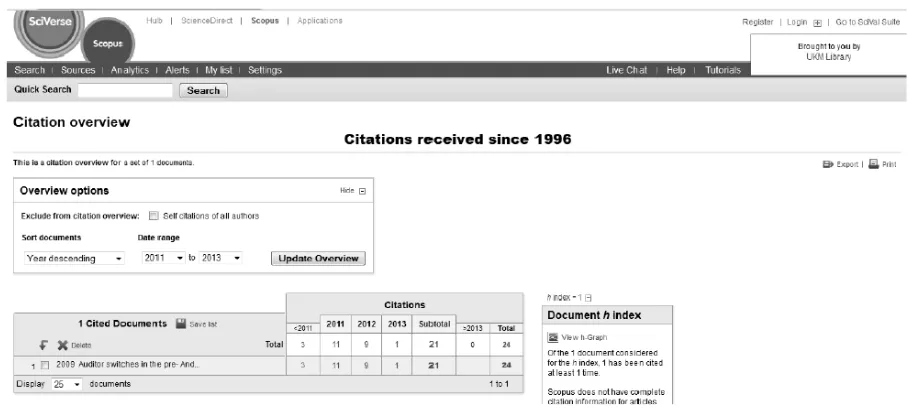Click the plus icon next to Login

click(817, 23)
